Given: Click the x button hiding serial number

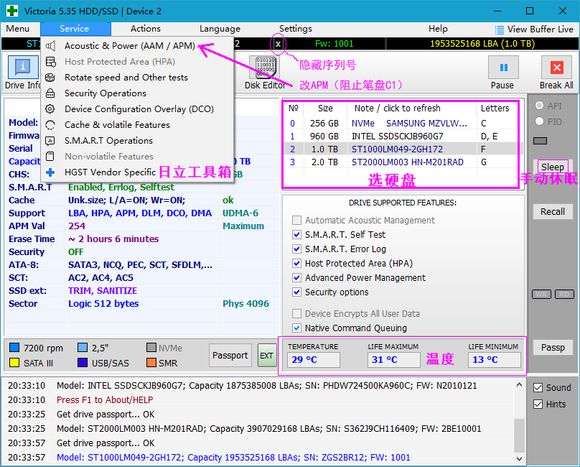Looking at the screenshot, I should pyautogui.click(x=278, y=44).
